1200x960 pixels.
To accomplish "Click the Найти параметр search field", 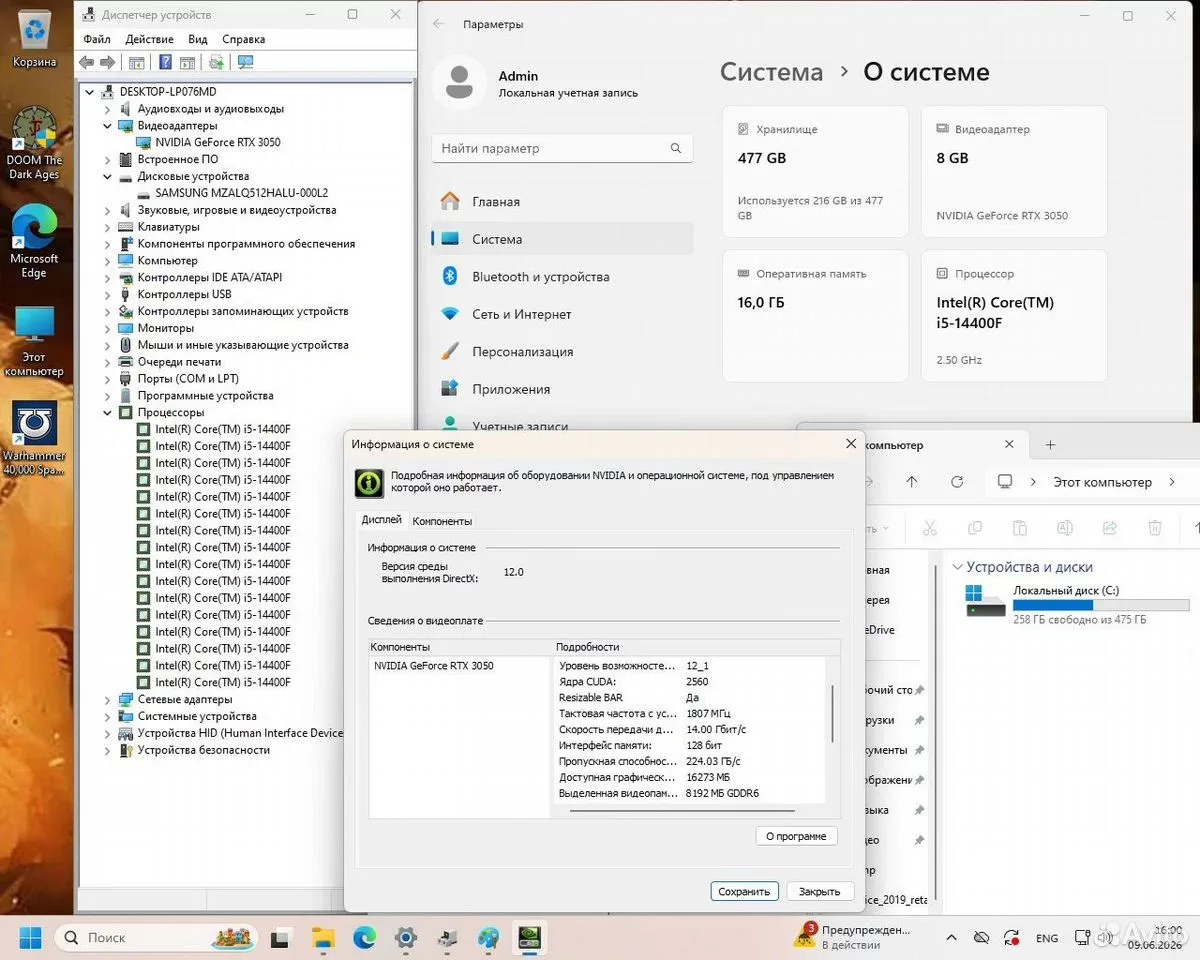I will [562, 148].
